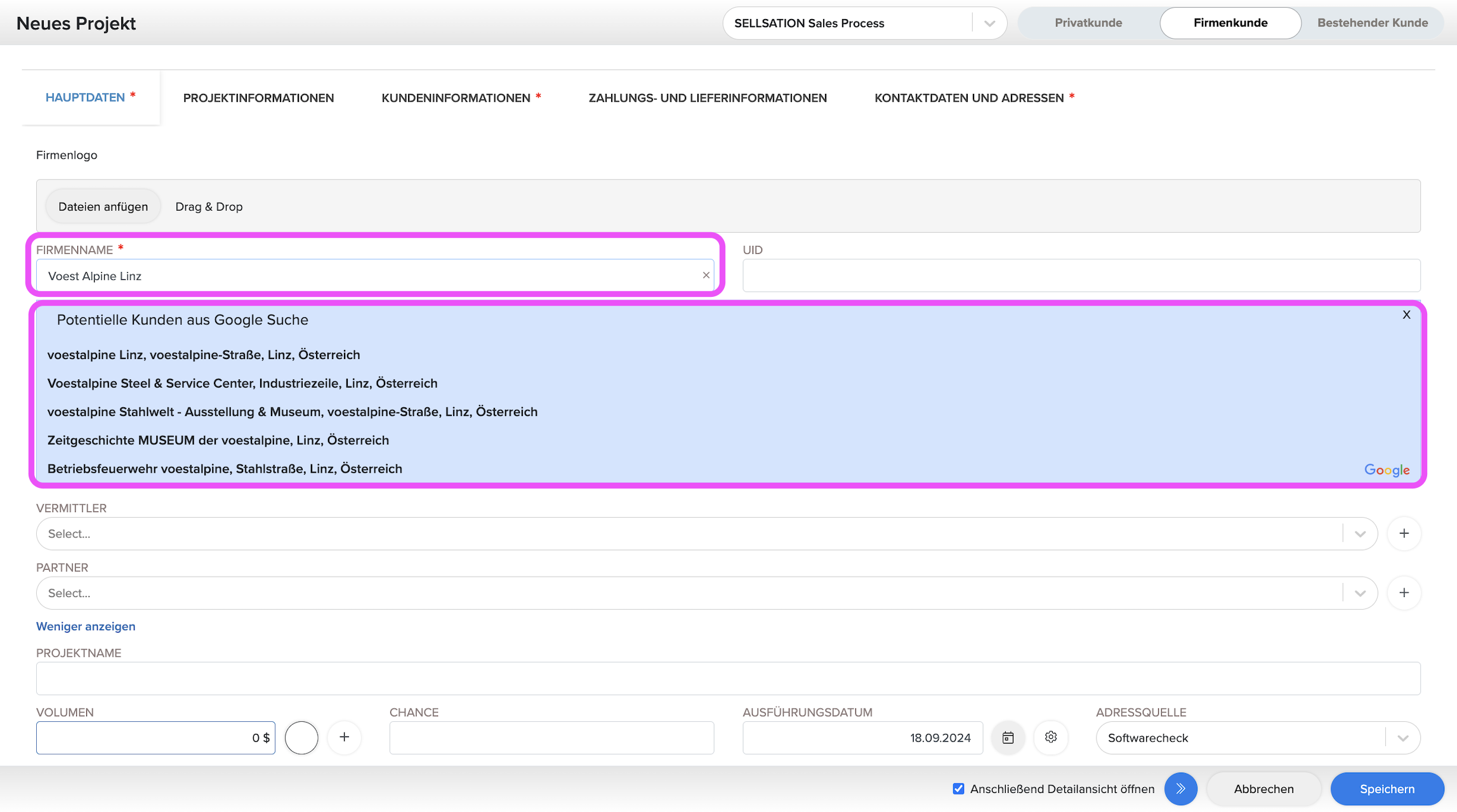
Task: Select the Bestehender Kunde option
Action: coord(1373,23)
